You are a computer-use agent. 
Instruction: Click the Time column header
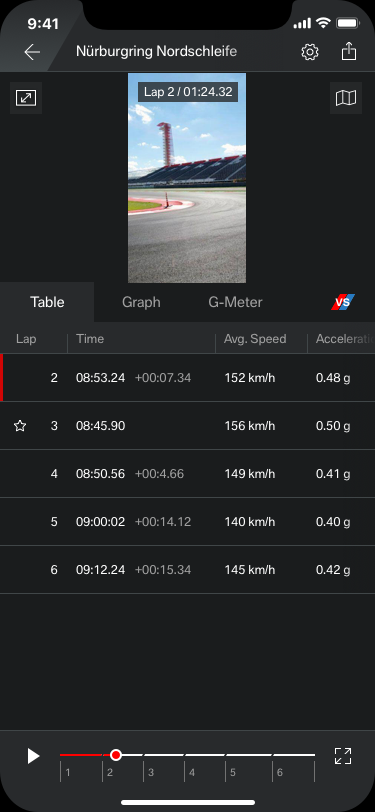point(90,339)
